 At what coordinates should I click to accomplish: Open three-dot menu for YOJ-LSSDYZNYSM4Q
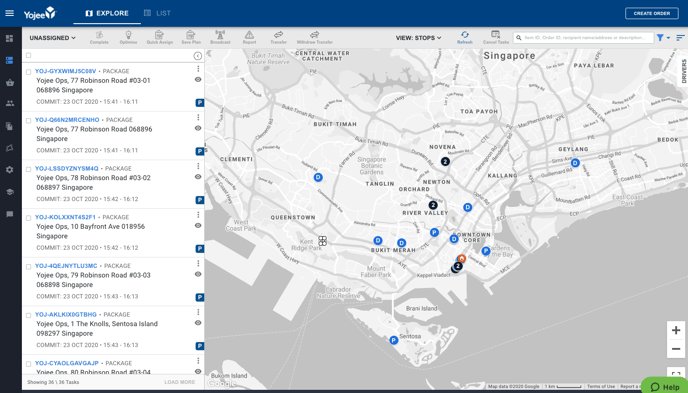(x=198, y=166)
